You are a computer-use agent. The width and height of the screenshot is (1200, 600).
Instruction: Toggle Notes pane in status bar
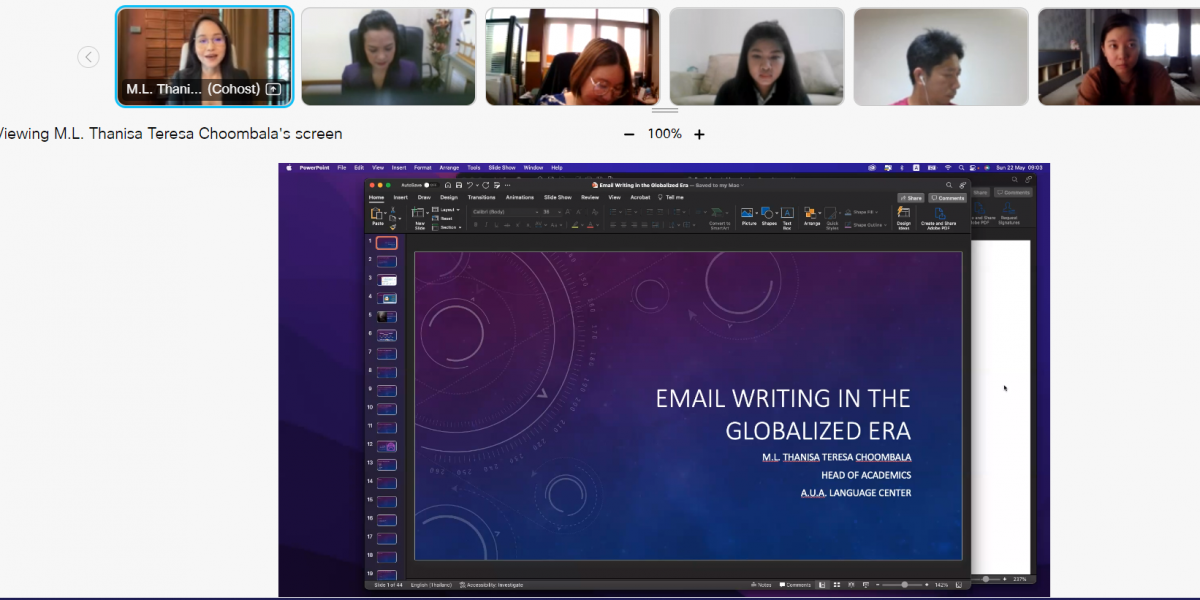pyautogui.click(x=761, y=584)
